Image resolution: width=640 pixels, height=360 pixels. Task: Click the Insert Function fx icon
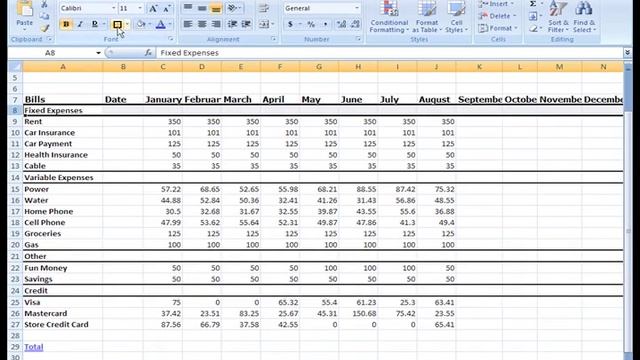(148, 53)
